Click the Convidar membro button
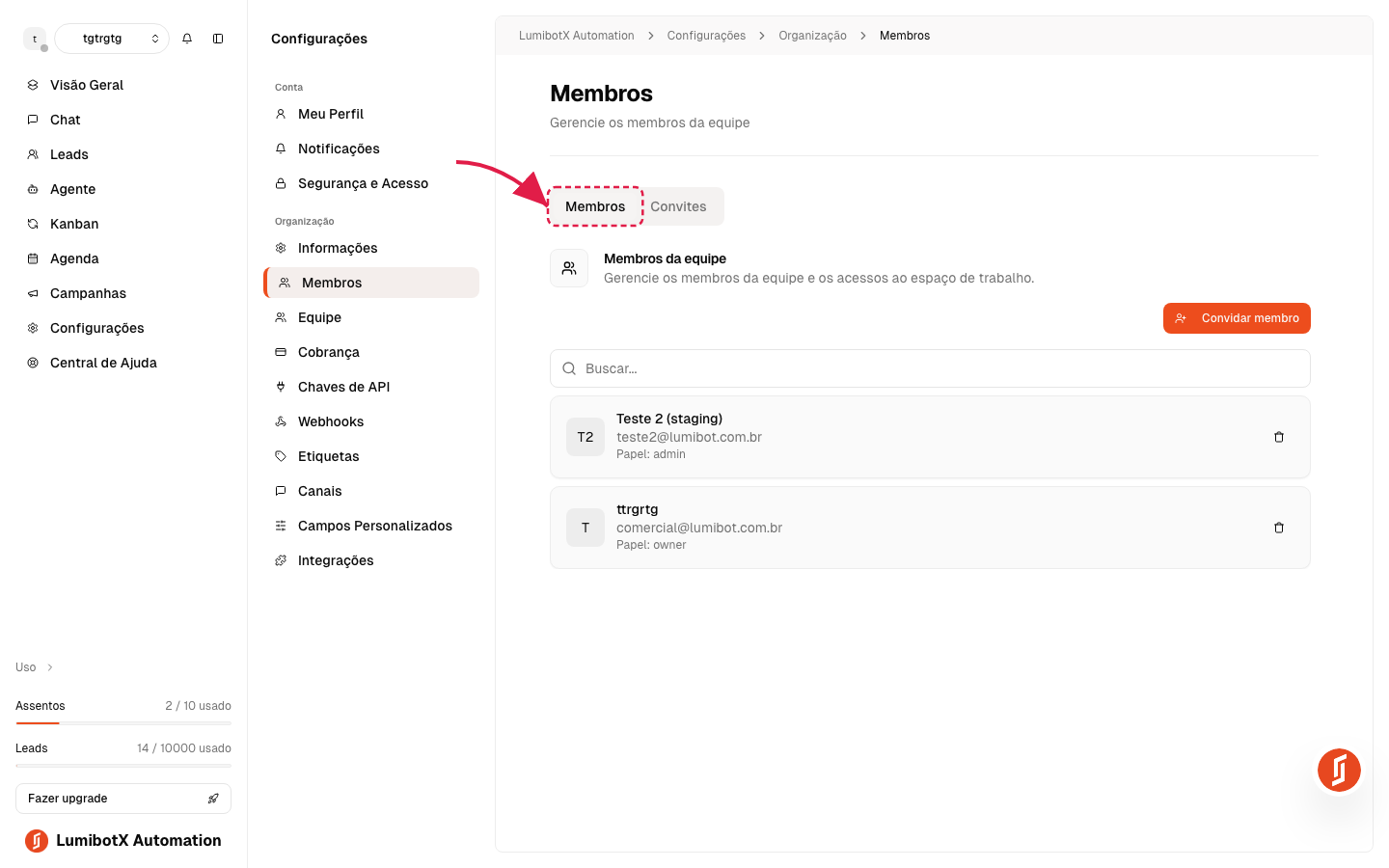 click(x=1237, y=318)
